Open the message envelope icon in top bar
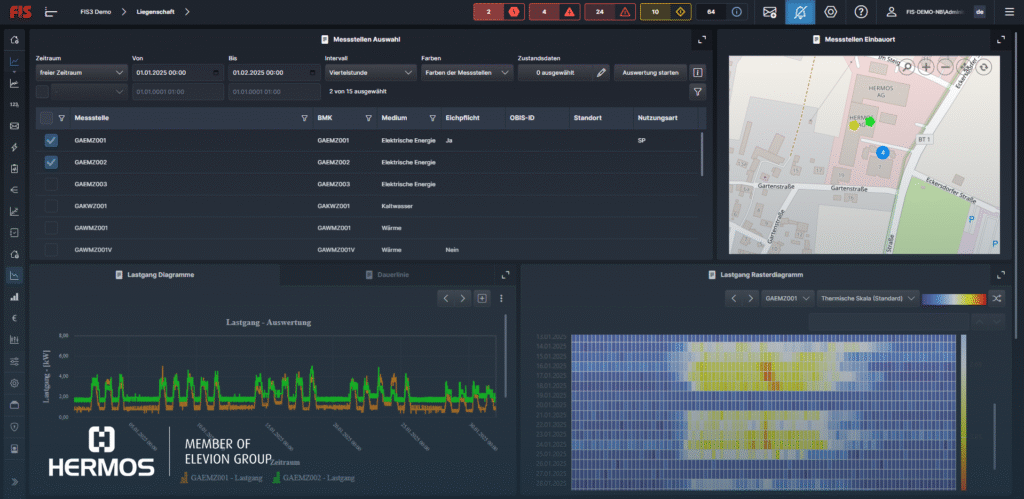This screenshot has height=499, width=1024. coord(769,12)
